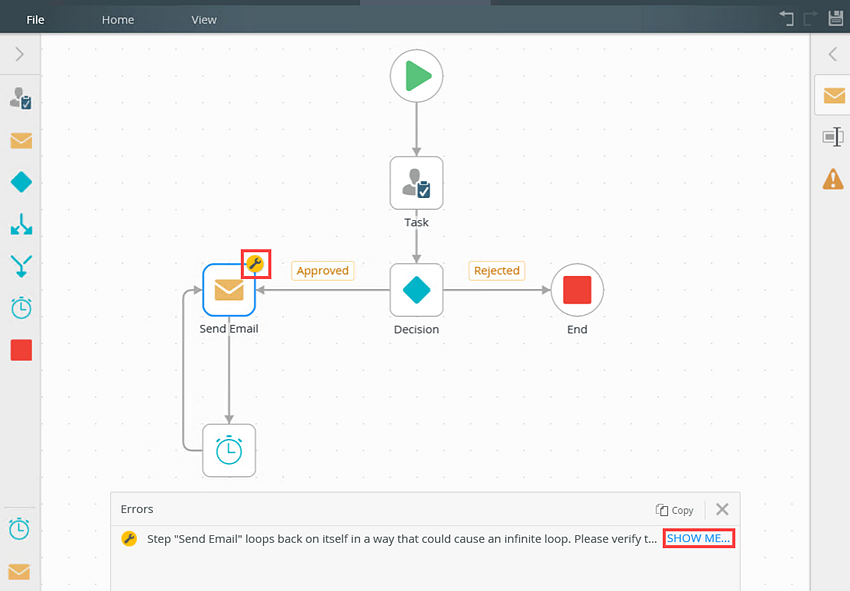Open Errors warning tab in right panel
Screen dimensions: 850x591
coord(833,179)
